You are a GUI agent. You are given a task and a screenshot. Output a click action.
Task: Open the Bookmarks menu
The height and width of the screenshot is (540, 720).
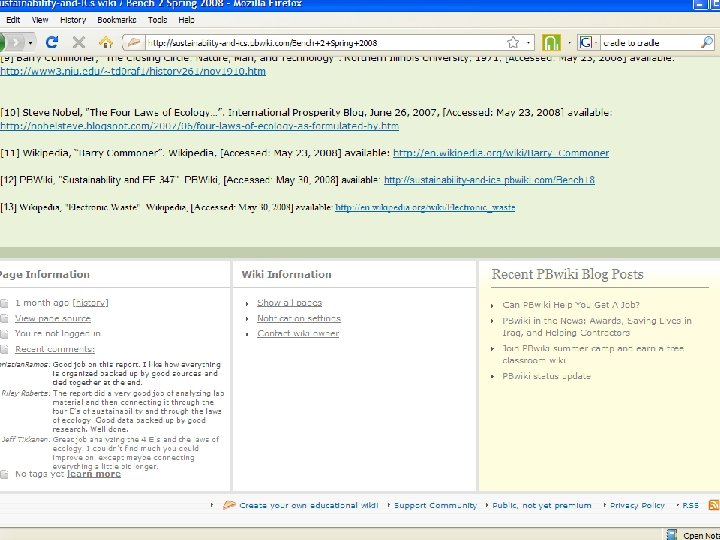tap(117, 20)
